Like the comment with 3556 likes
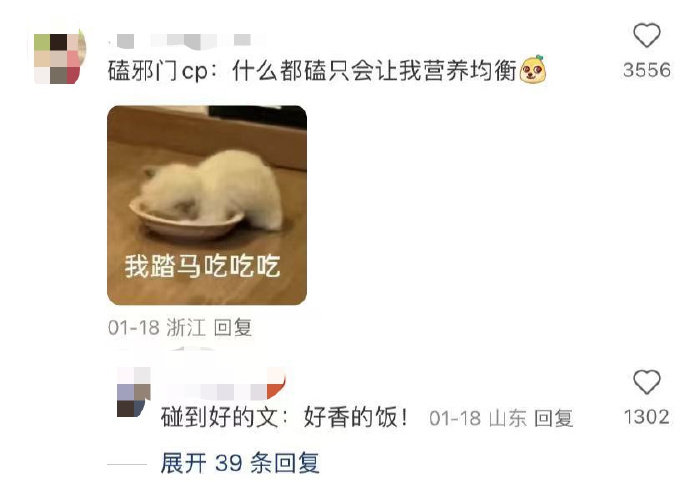 pyautogui.click(x=646, y=35)
